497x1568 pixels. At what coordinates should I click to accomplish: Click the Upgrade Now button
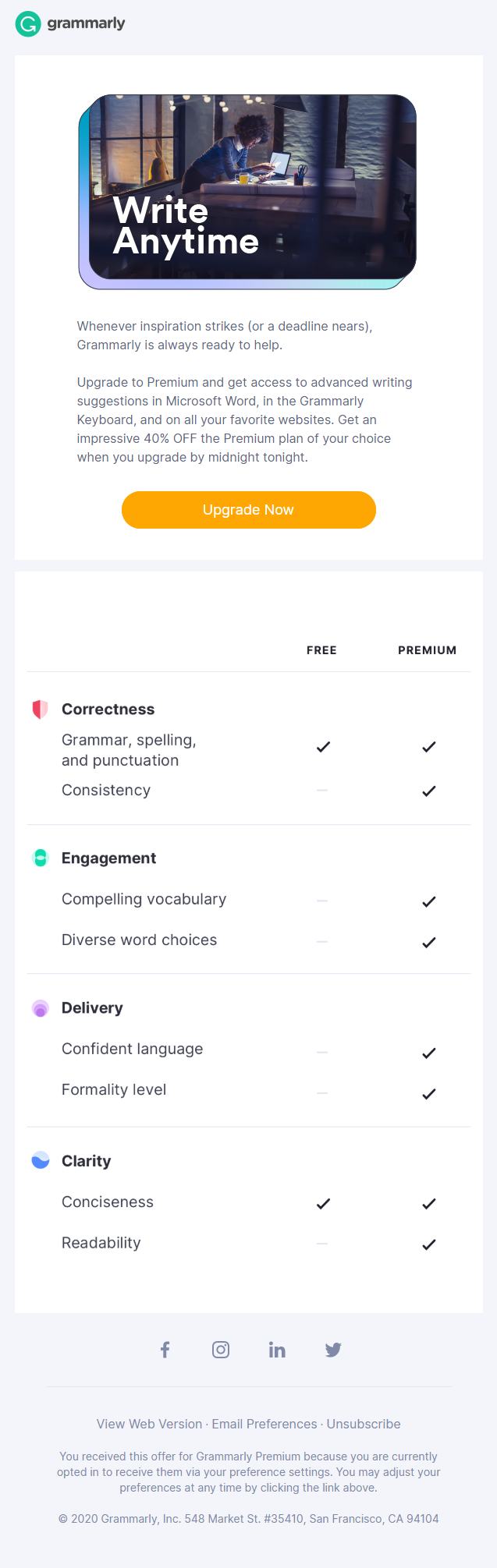tap(248, 509)
